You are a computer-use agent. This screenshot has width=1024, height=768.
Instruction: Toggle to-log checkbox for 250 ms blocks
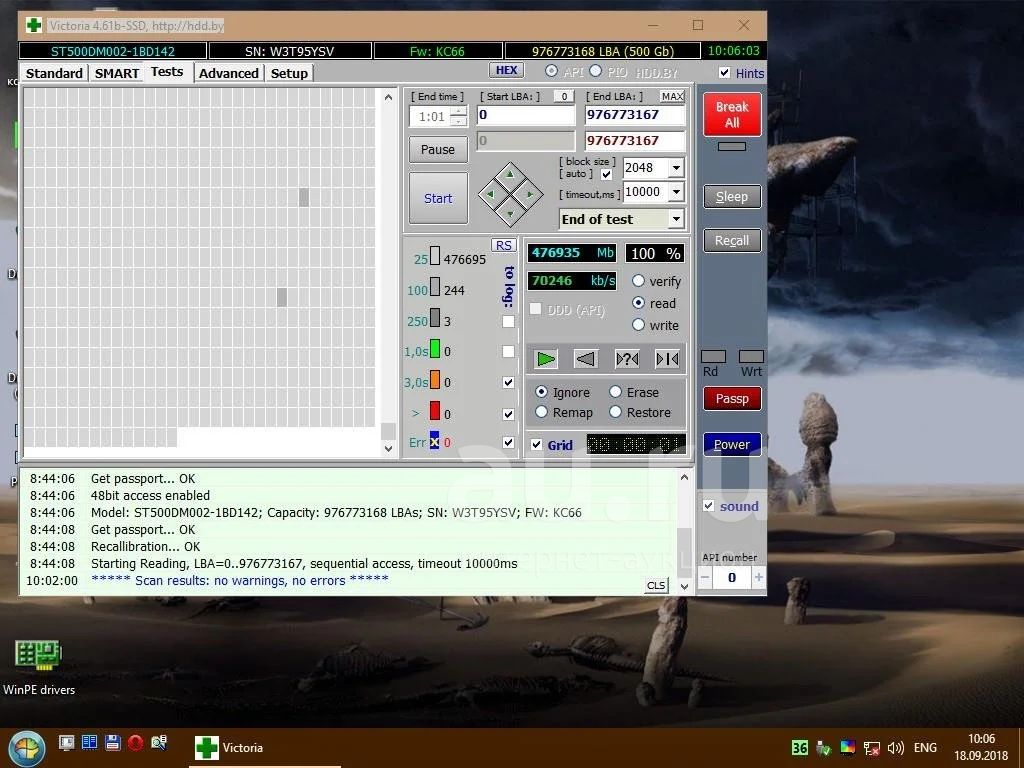pos(508,321)
